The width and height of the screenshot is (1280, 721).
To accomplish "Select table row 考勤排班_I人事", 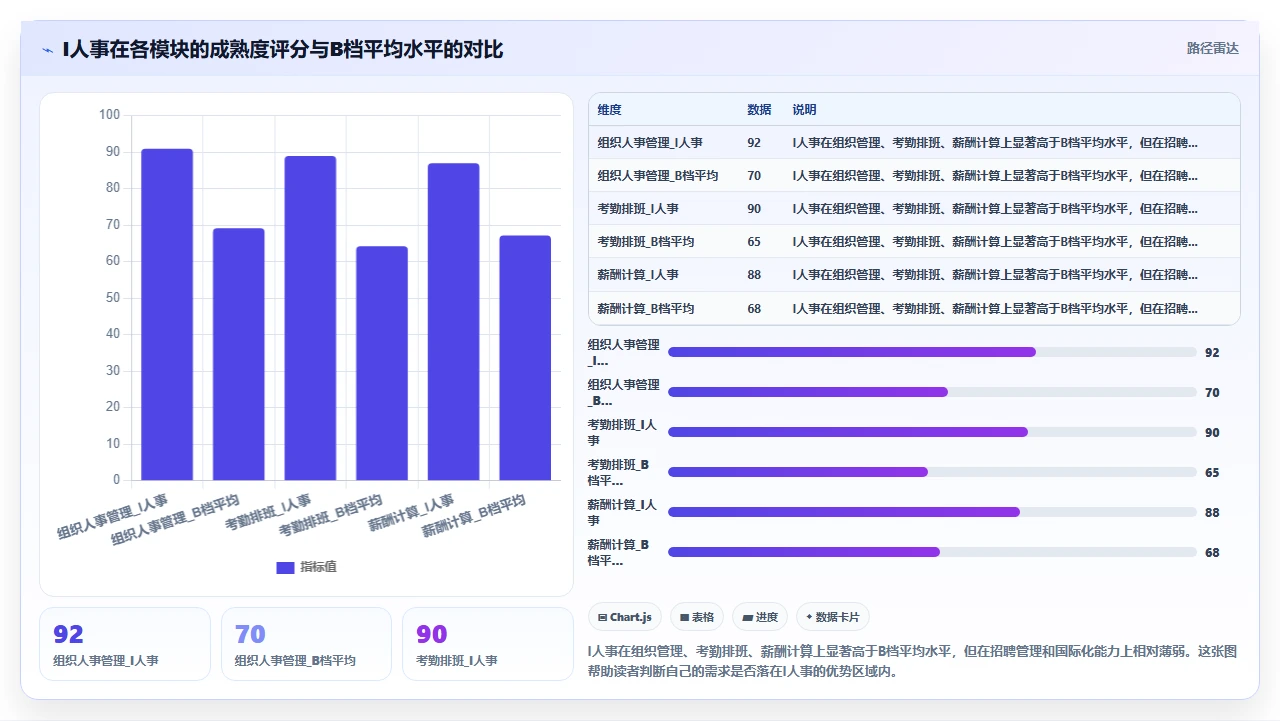I will click(914, 209).
